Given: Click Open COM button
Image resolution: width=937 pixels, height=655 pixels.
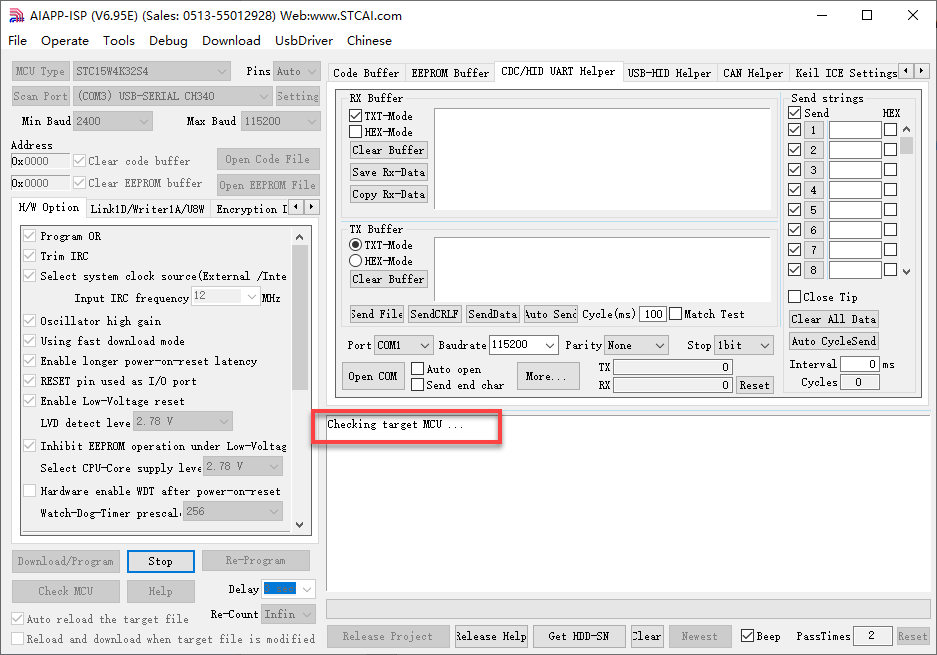Looking at the screenshot, I should pos(372,377).
